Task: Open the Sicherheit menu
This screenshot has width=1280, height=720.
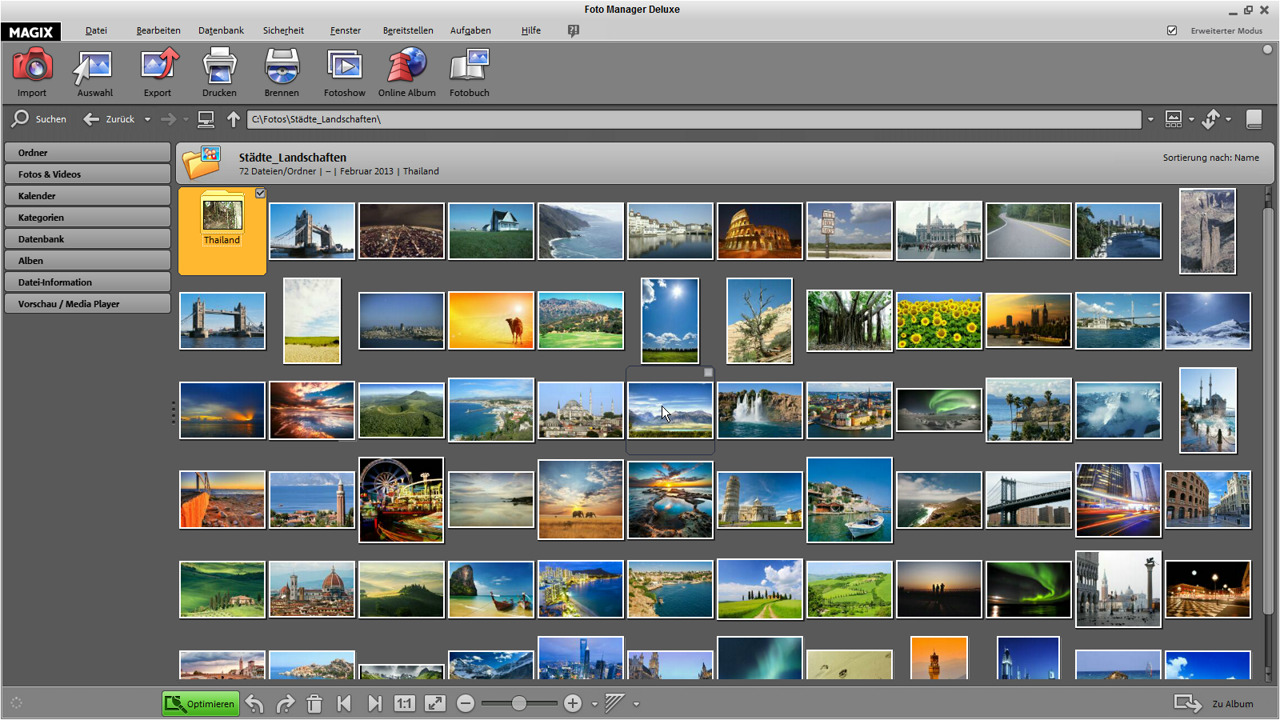Action: tap(283, 31)
